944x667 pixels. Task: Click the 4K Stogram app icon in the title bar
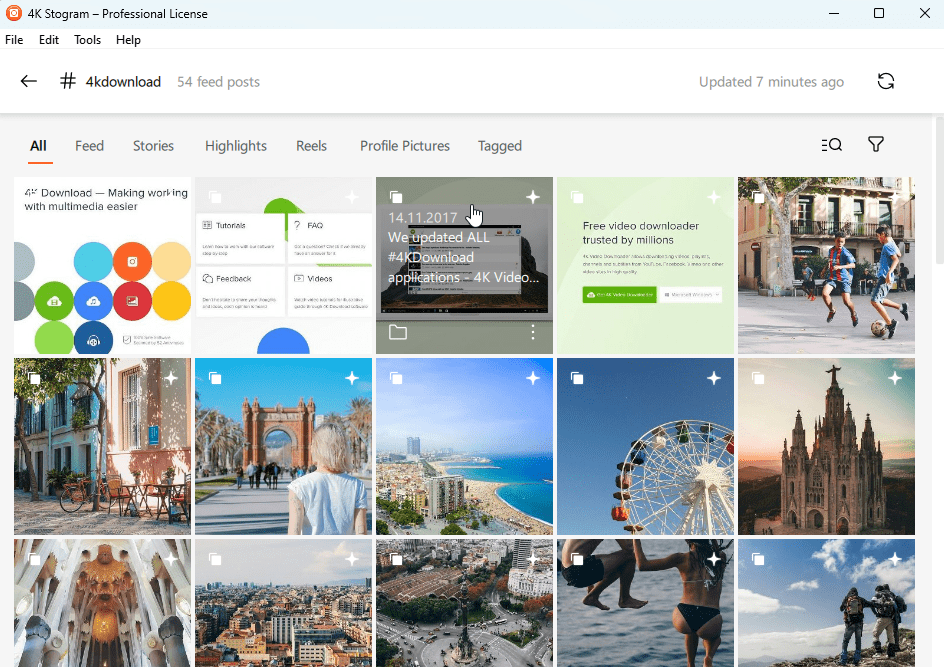[13, 13]
